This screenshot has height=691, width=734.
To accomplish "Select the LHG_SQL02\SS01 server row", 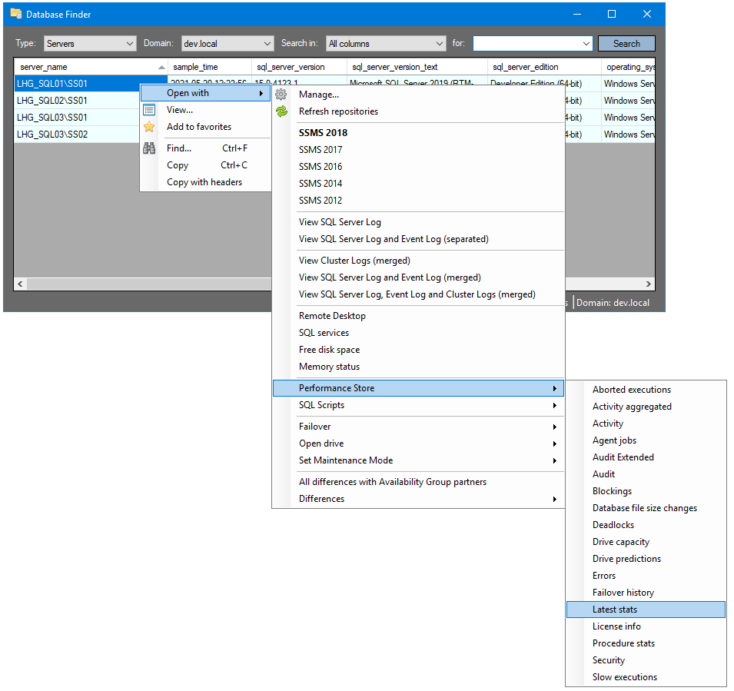I will (52, 100).
